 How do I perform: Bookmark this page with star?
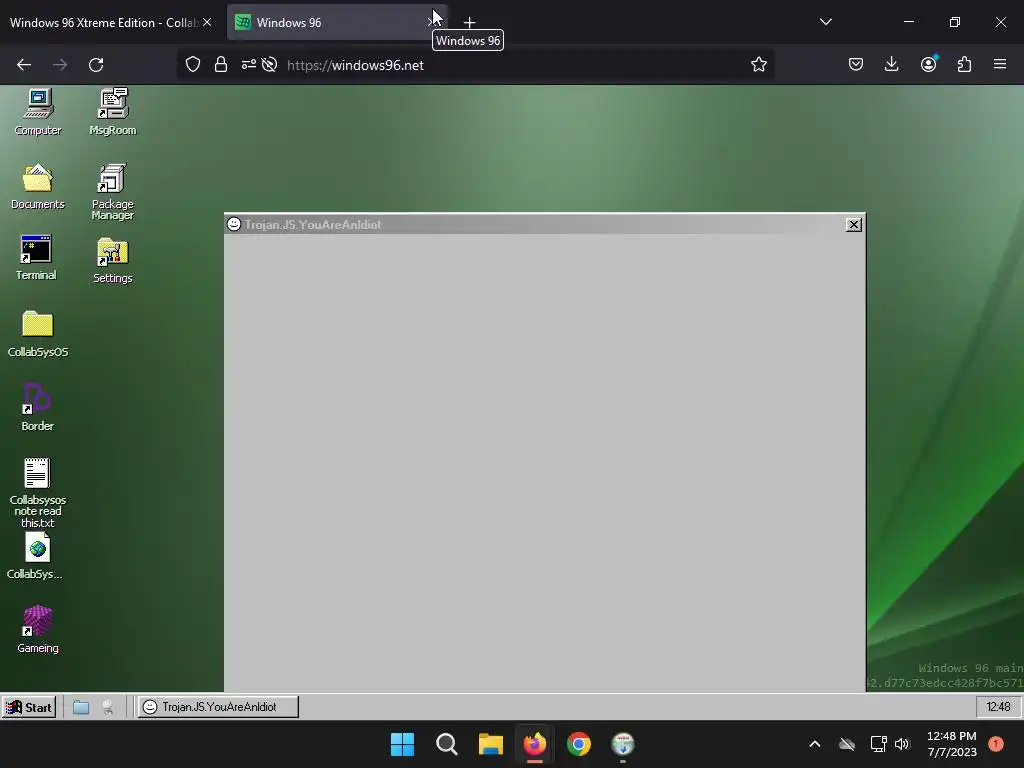[758, 65]
